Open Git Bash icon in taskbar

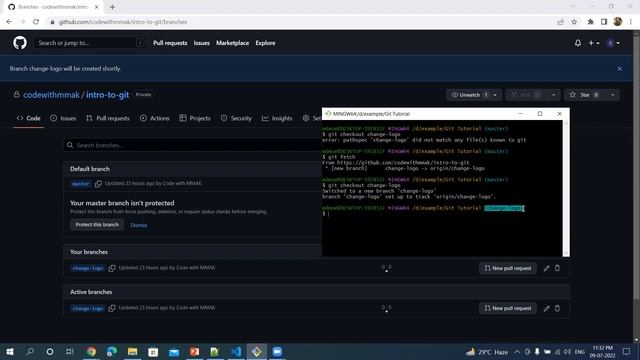256,351
